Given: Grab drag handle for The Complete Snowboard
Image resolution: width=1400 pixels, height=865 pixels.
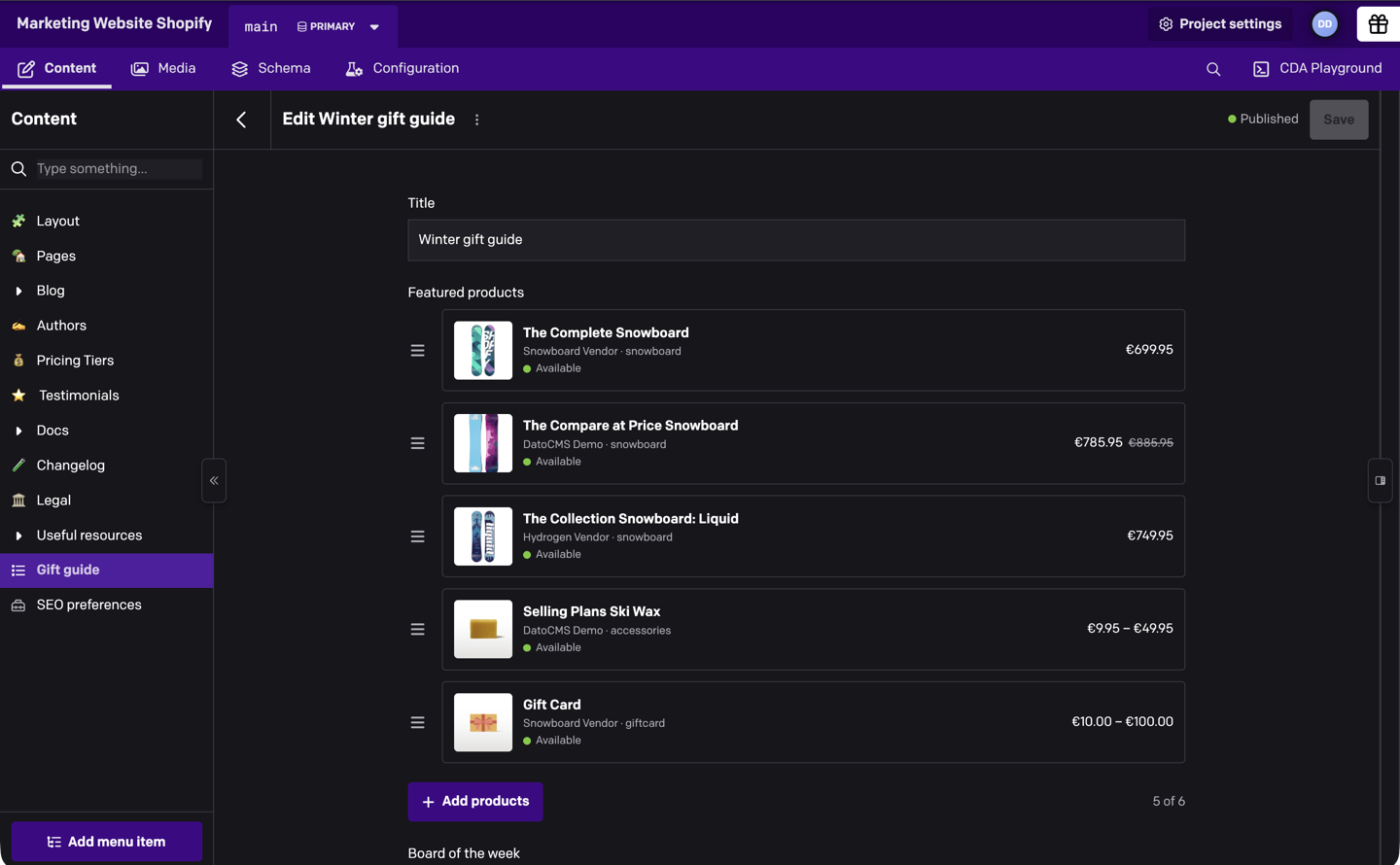Looking at the screenshot, I should point(417,351).
